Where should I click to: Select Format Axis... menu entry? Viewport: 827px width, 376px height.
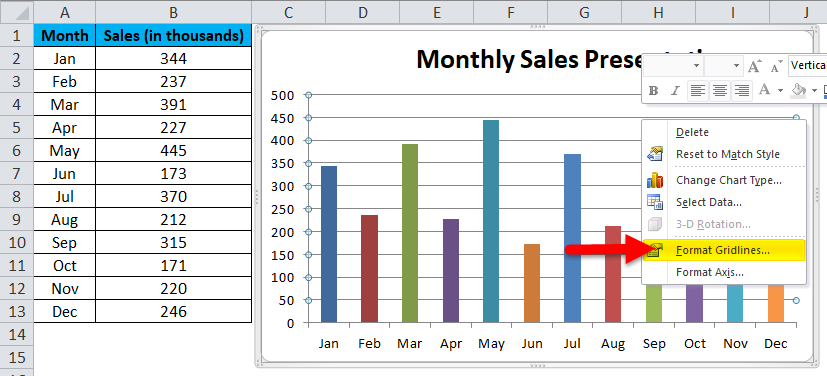point(725,273)
